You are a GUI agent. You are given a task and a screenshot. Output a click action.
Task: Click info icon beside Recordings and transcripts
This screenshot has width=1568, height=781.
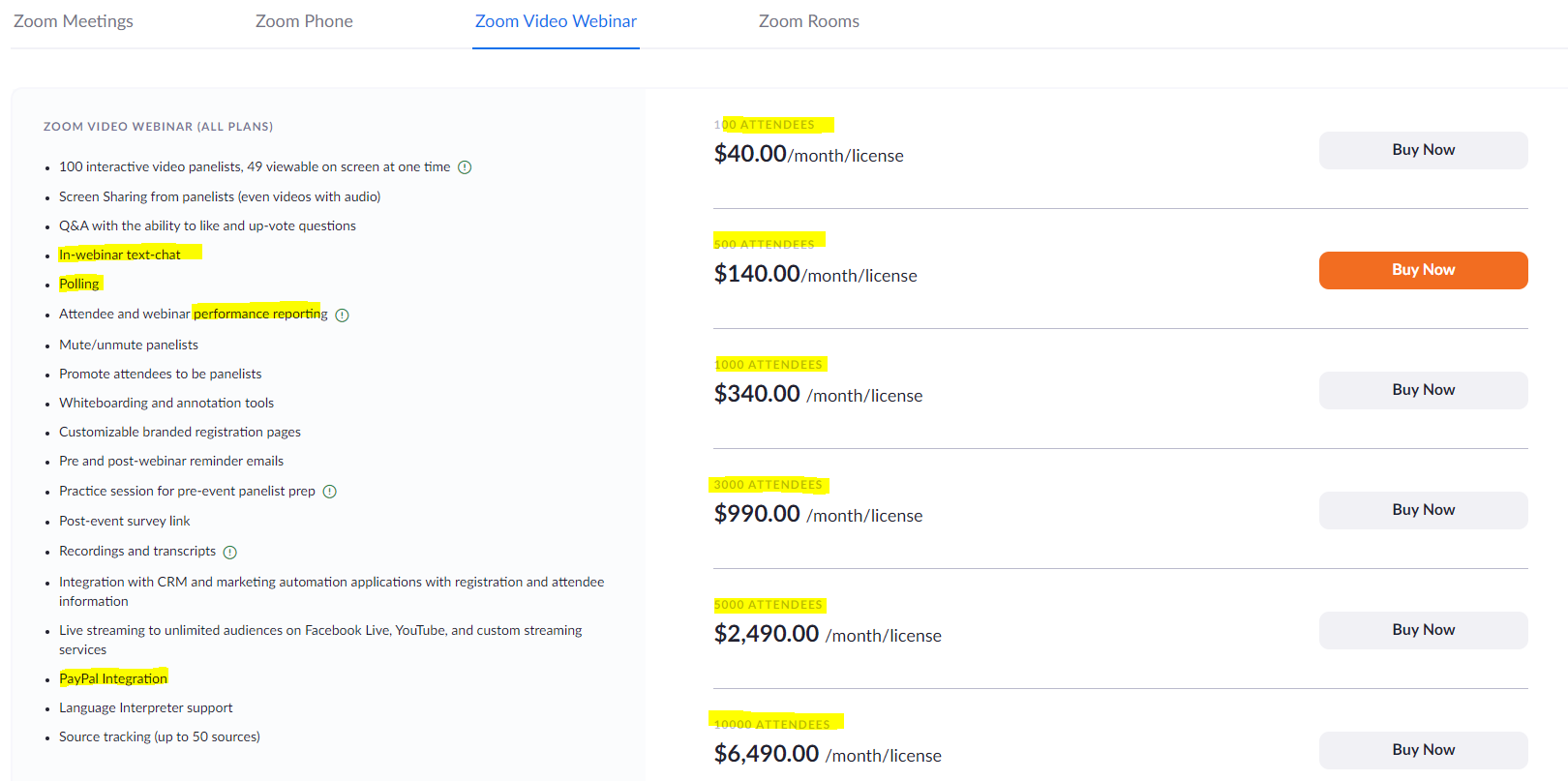pyautogui.click(x=229, y=553)
